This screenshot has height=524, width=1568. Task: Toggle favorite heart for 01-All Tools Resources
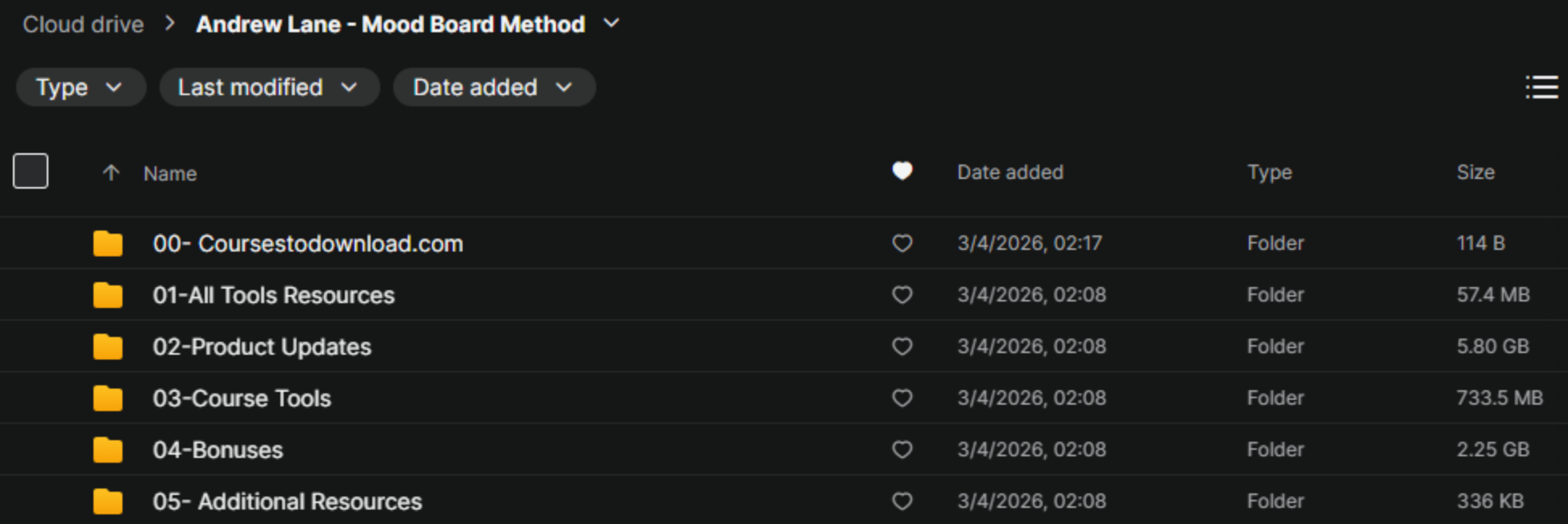tap(902, 295)
